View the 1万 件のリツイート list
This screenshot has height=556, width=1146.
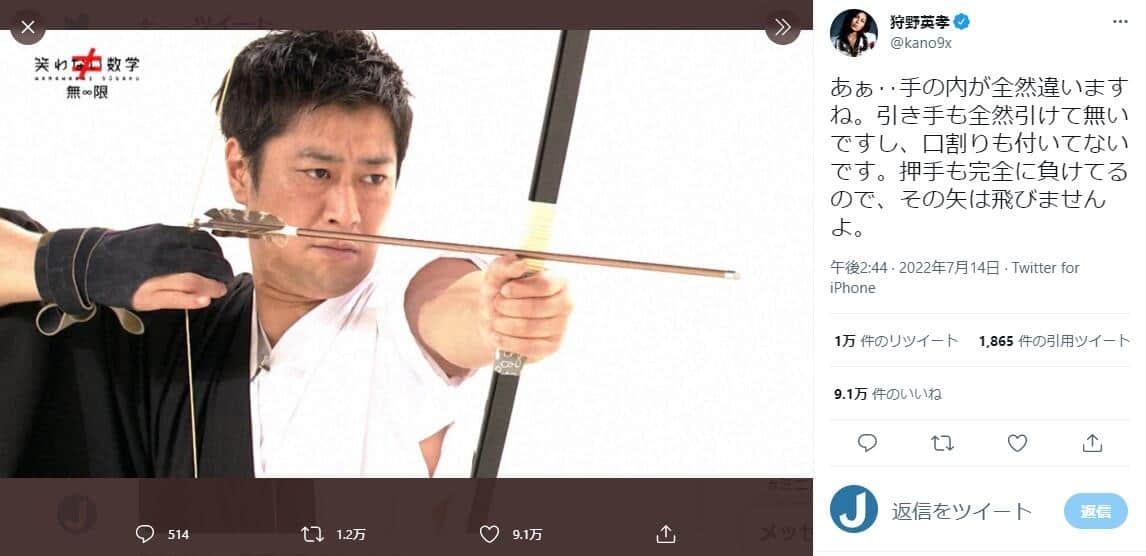(895, 341)
